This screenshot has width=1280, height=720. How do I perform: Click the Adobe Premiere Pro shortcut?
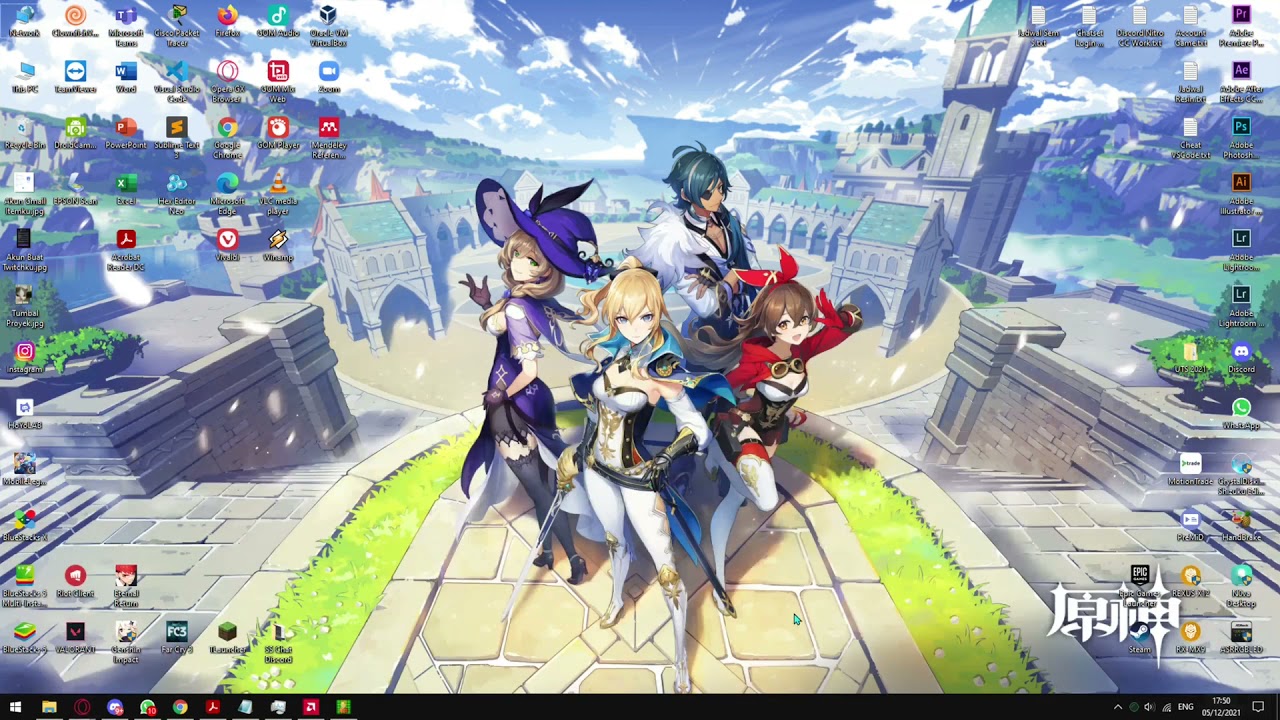pyautogui.click(x=1241, y=17)
